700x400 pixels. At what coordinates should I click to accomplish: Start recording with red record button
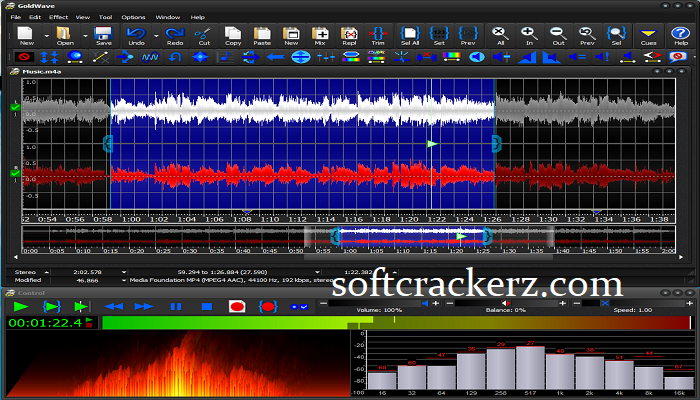click(x=237, y=307)
